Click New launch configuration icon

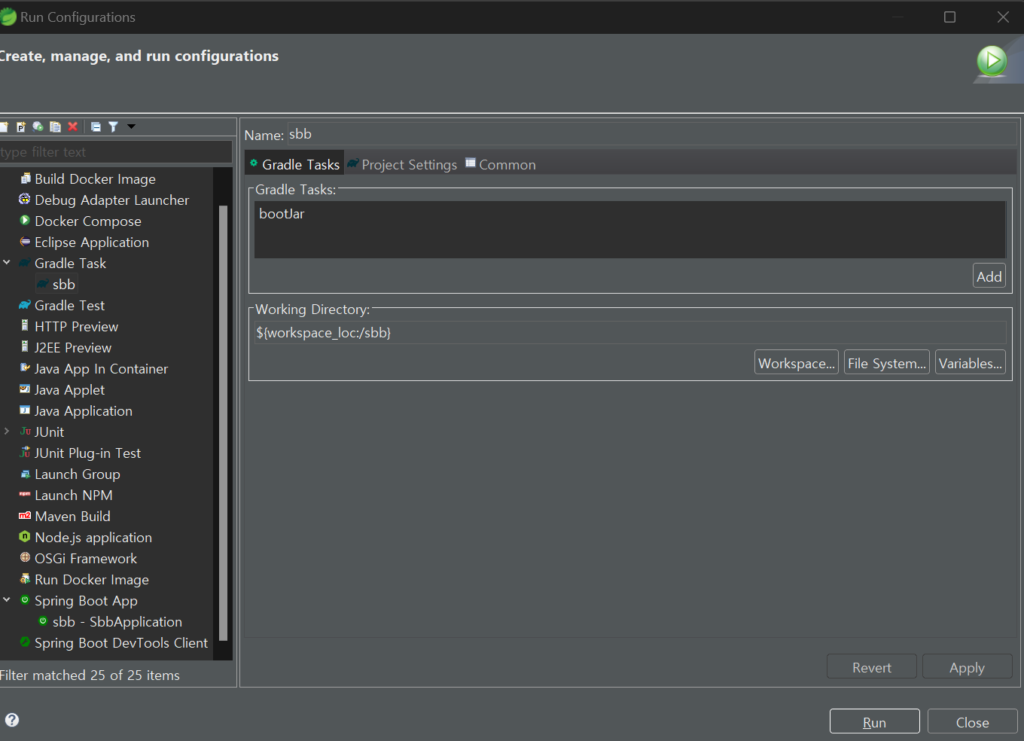click(4, 127)
